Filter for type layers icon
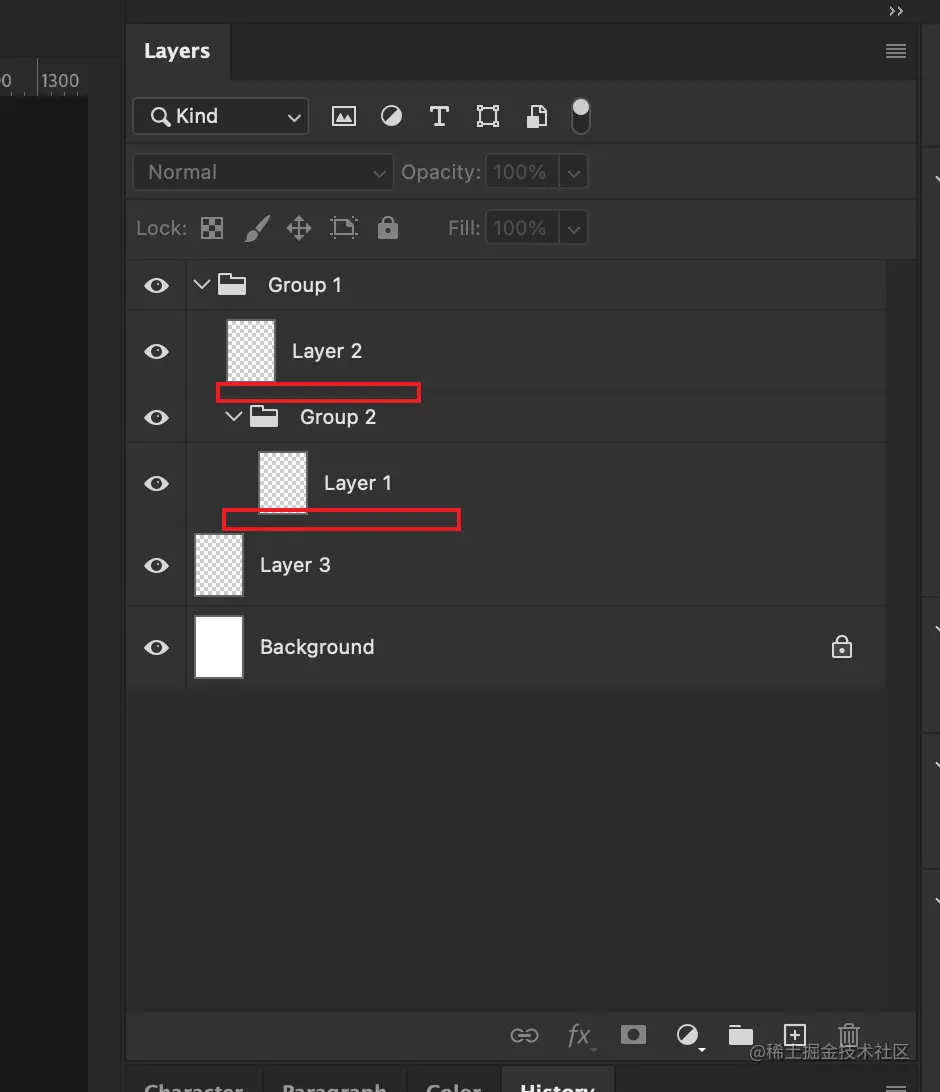940x1092 pixels. coord(439,116)
